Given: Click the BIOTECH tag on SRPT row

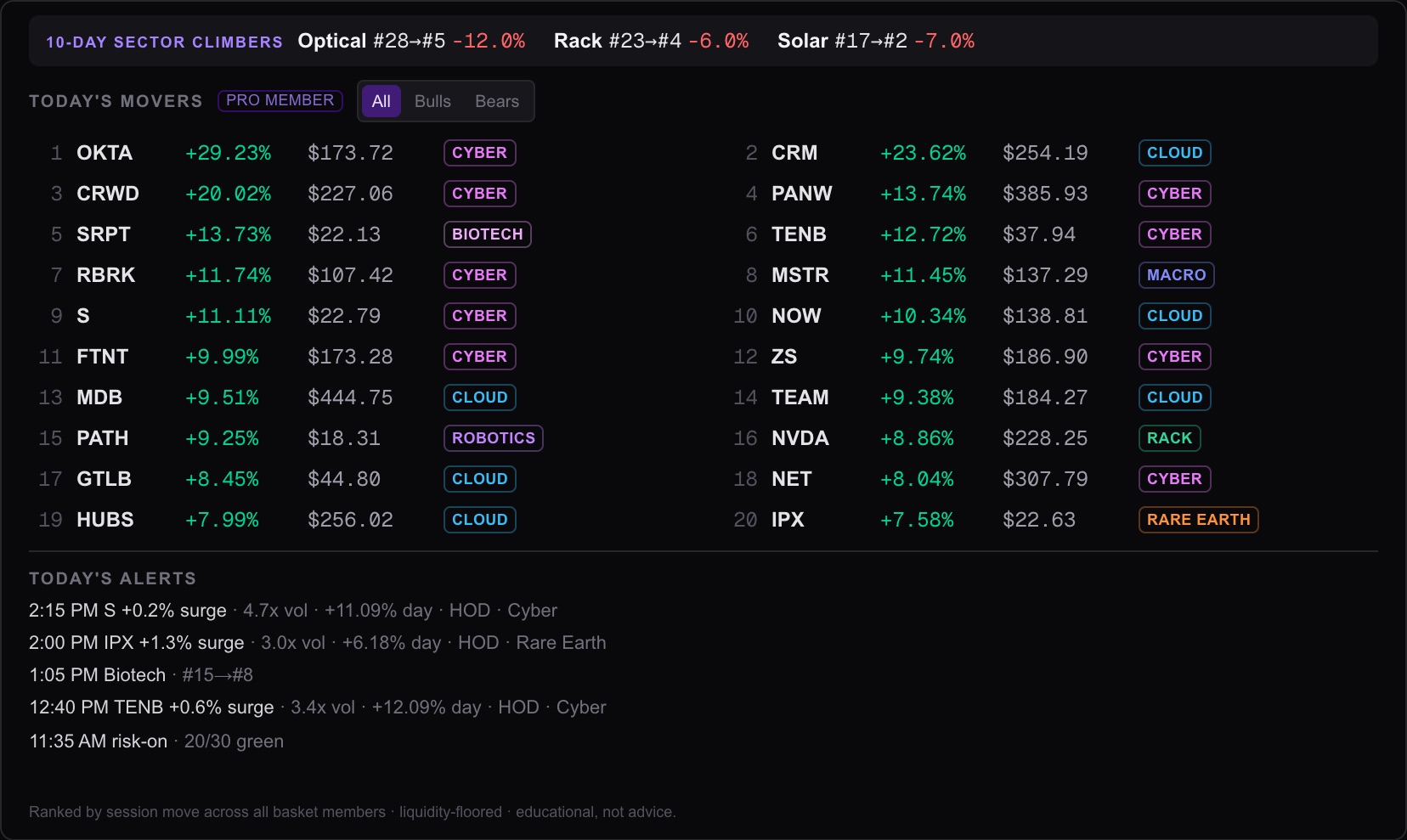Looking at the screenshot, I should (488, 234).
